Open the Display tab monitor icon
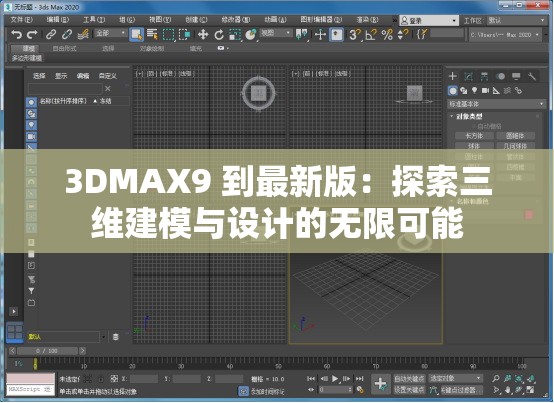 (x=516, y=76)
